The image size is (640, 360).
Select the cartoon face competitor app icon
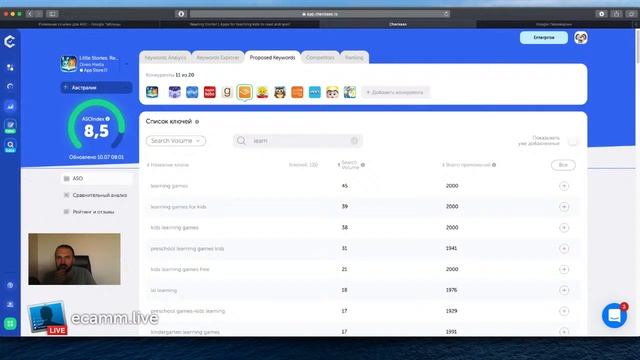[332, 92]
